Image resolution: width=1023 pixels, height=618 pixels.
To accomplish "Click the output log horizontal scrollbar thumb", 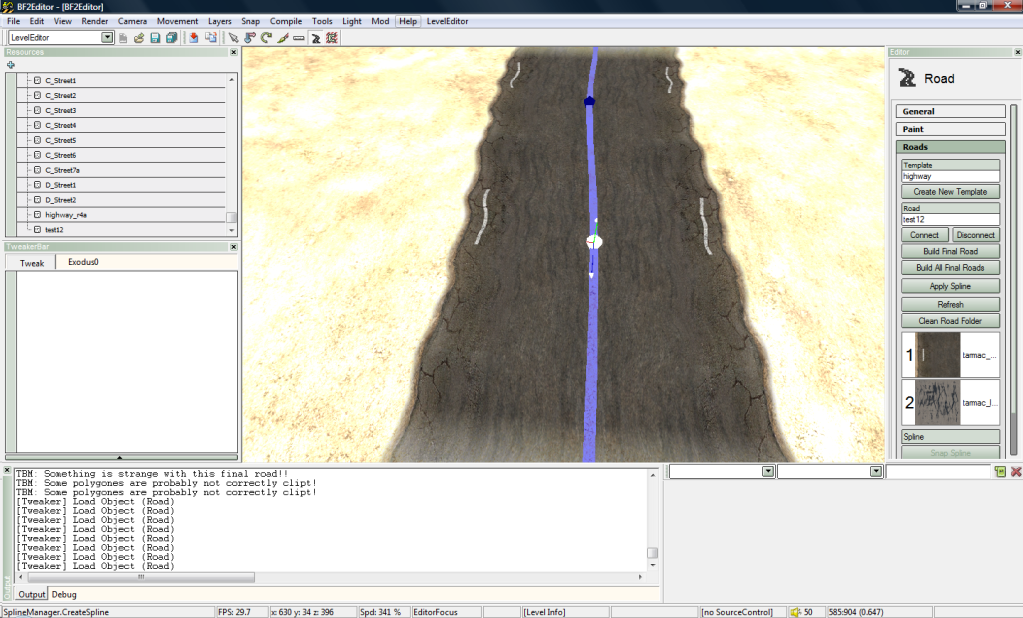I will [x=141, y=577].
